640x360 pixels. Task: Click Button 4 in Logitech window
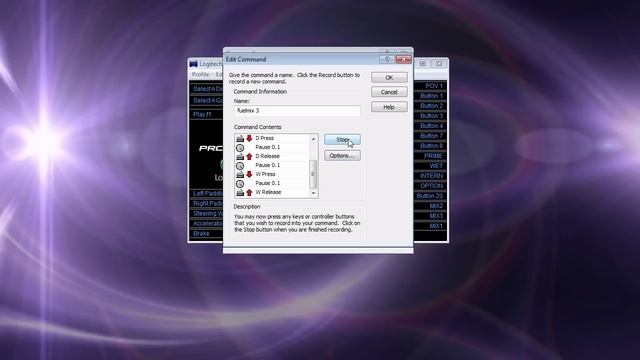click(430, 126)
